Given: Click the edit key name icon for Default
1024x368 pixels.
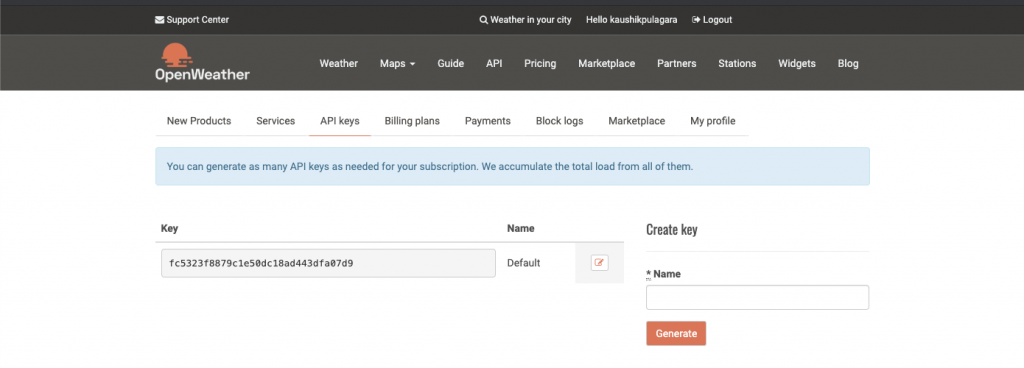Looking at the screenshot, I should tap(600, 263).
